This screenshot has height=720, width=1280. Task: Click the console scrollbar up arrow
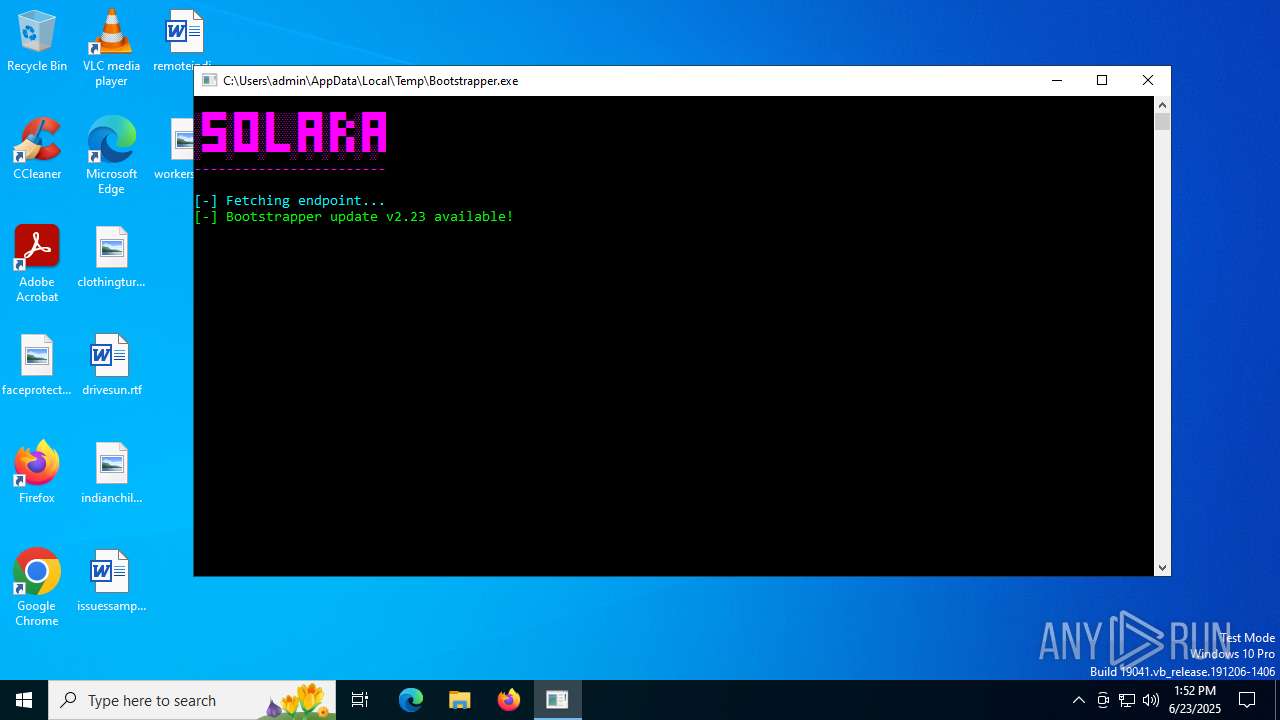1162,105
